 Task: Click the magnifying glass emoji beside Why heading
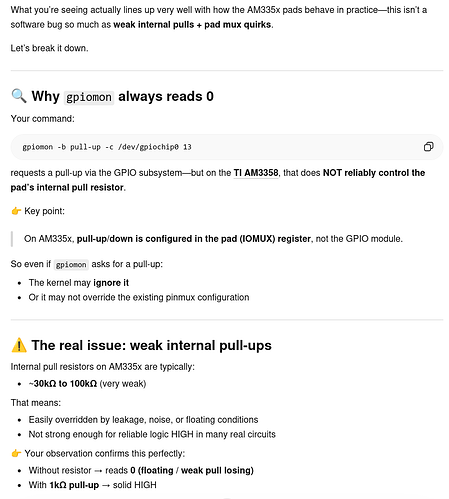tap(19, 96)
